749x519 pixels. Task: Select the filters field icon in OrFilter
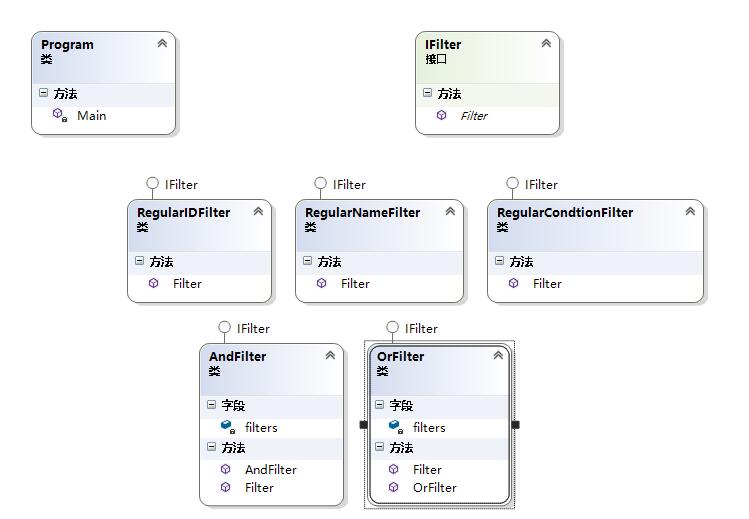396,426
